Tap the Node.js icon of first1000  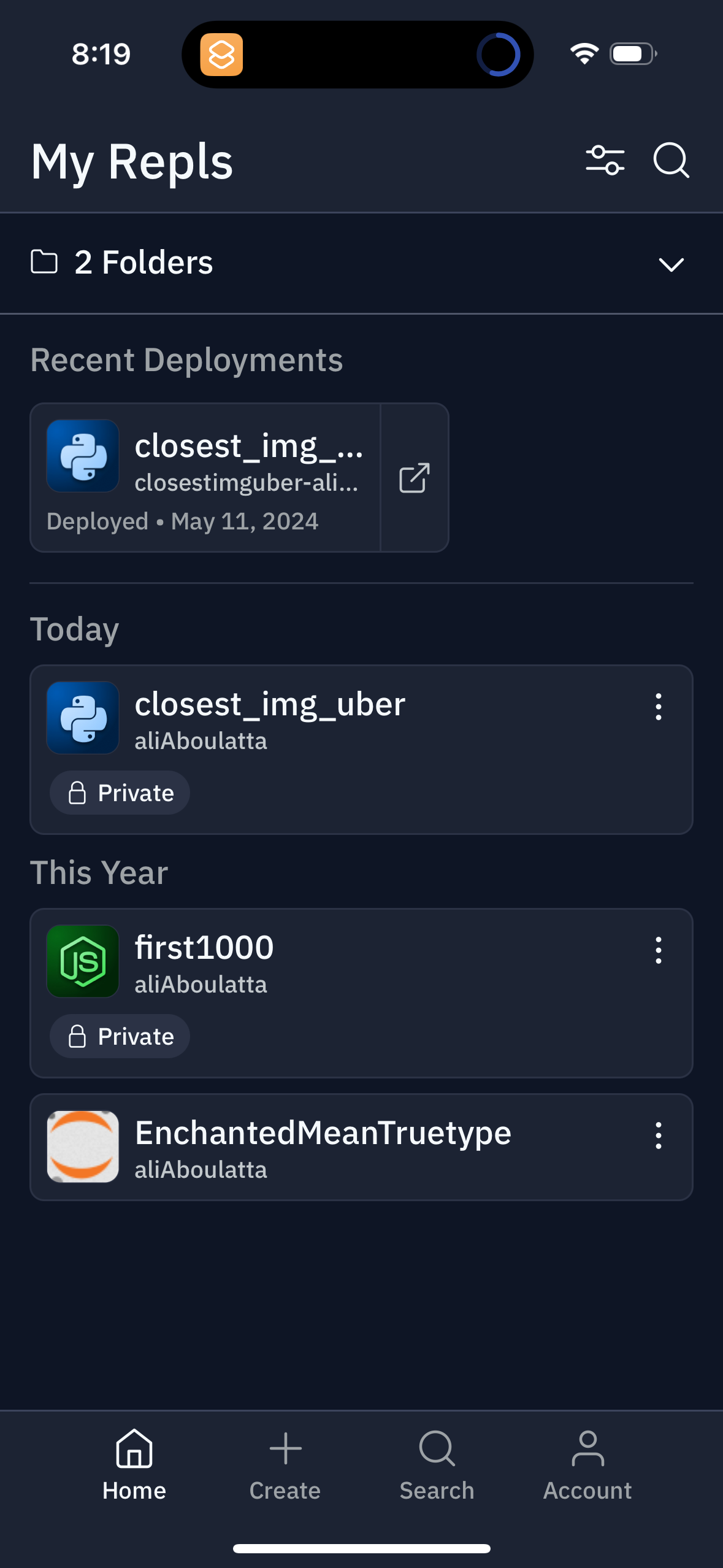click(83, 961)
